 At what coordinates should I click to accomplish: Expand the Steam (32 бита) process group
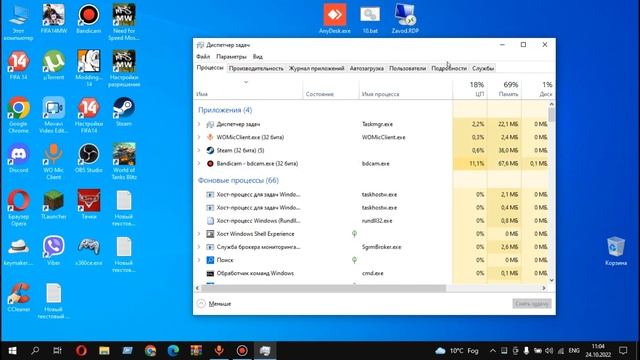tap(199, 150)
